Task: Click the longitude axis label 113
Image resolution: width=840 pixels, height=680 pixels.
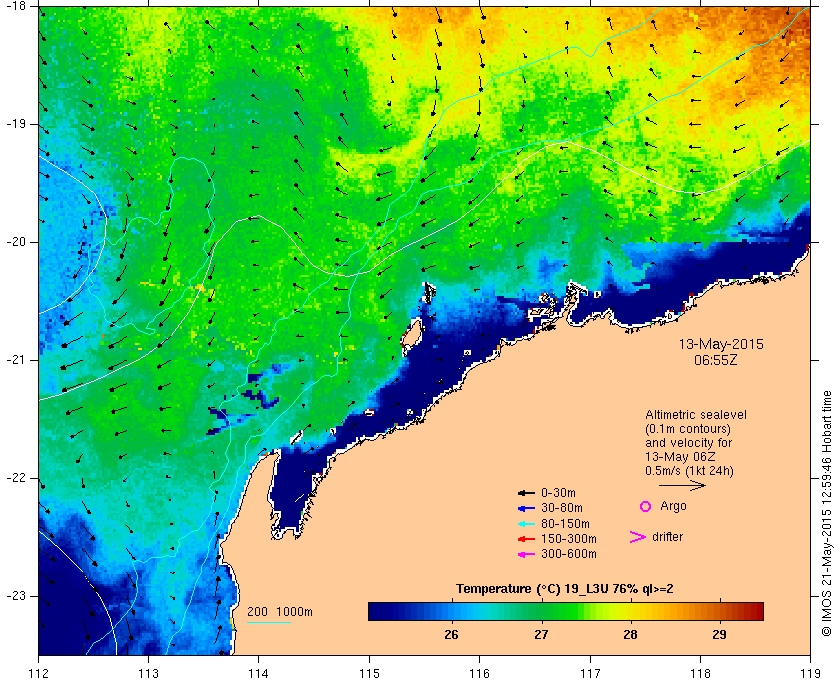Action: pos(148,672)
